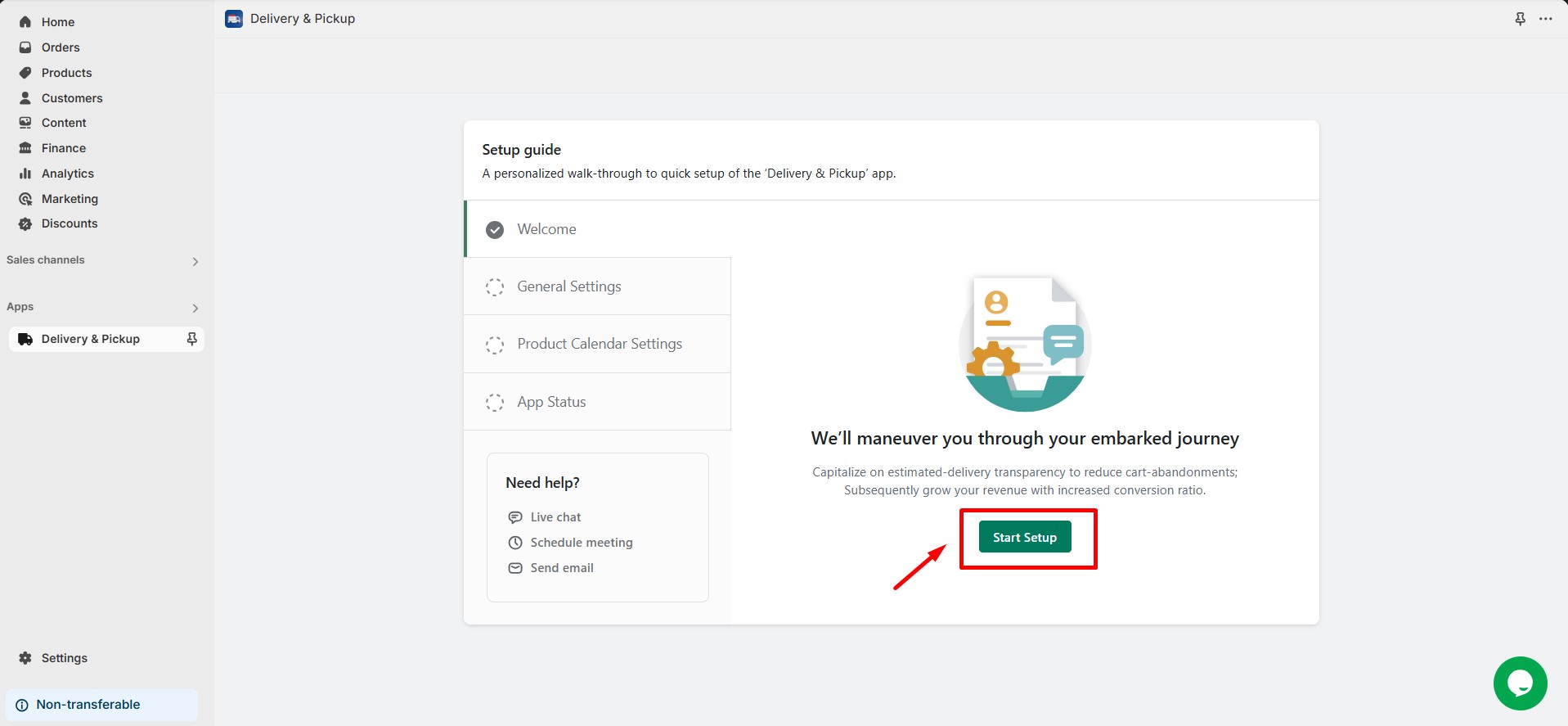Click the Analytics bar chart icon
Image resolution: width=1568 pixels, height=726 pixels.
[x=25, y=174]
